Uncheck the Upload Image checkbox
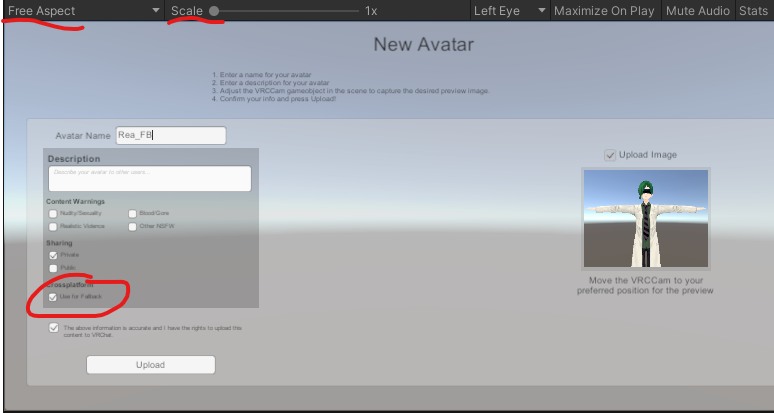 pos(611,155)
